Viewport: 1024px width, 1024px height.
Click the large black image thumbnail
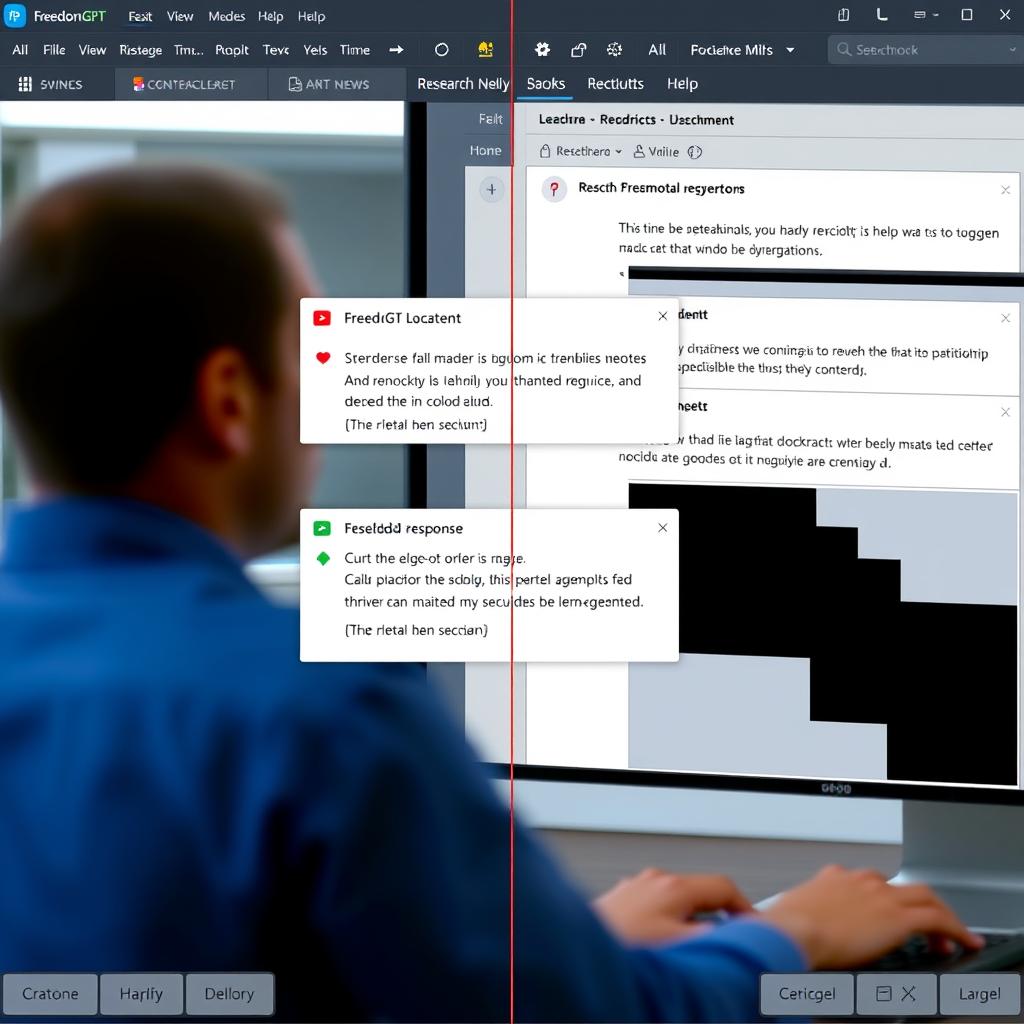(822, 632)
